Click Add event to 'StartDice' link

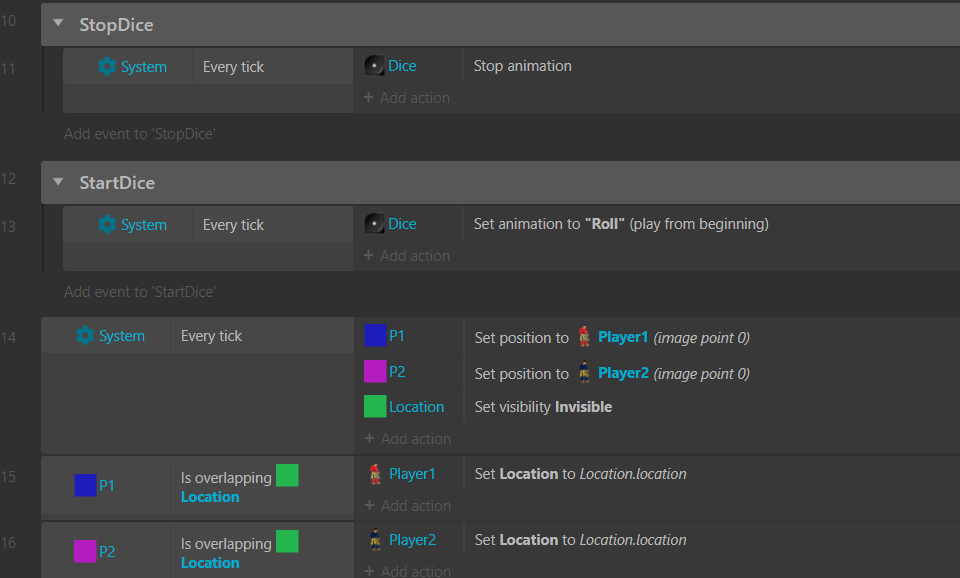coord(140,292)
